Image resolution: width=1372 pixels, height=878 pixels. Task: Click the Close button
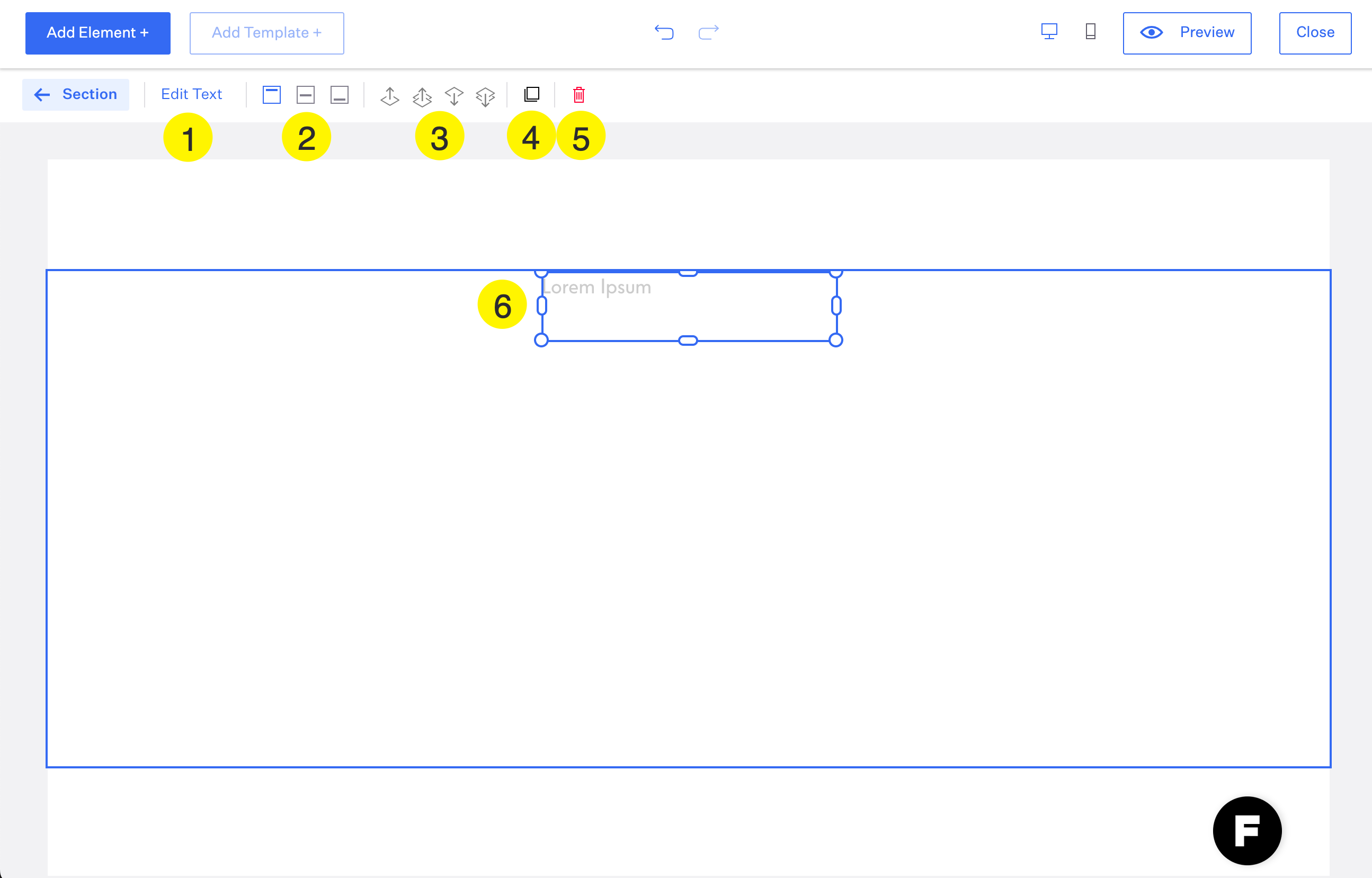coord(1314,33)
